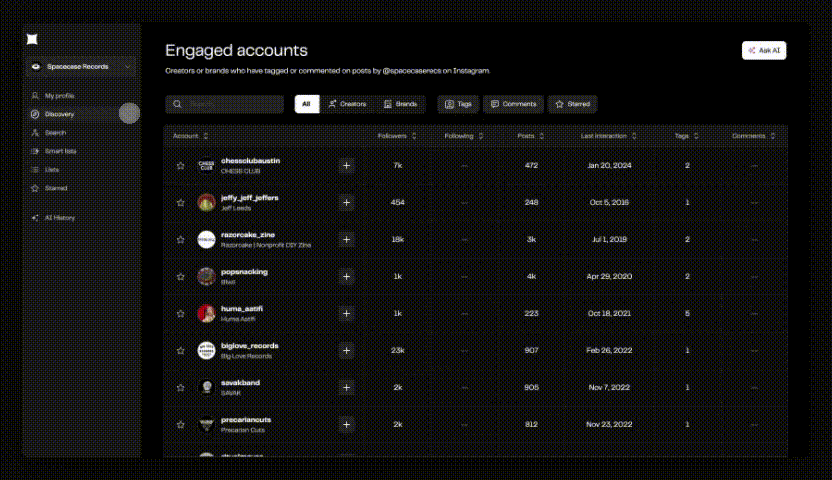Click the plus icon for razorcake_zine
832x480 pixels.
(346, 239)
